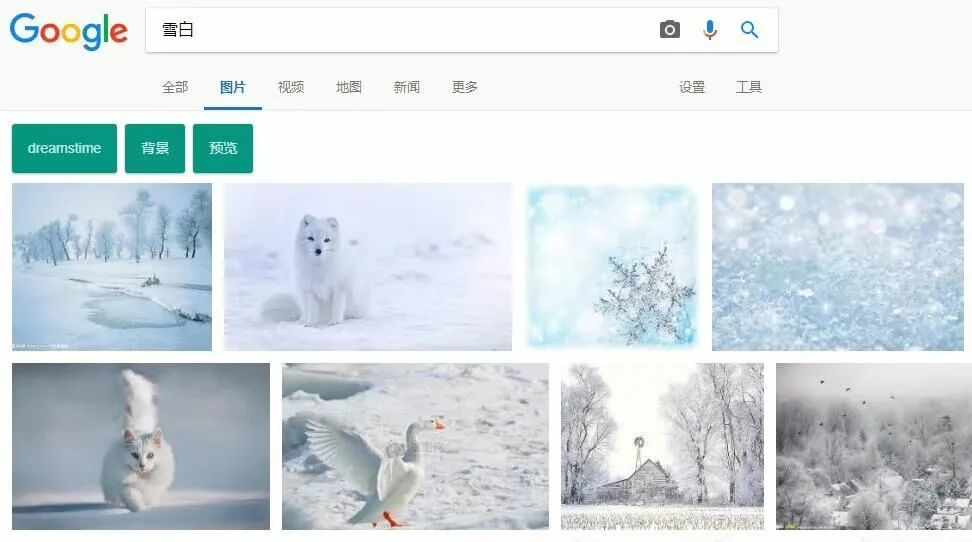
Task: Click the Google logo
Action: tap(69, 31)
